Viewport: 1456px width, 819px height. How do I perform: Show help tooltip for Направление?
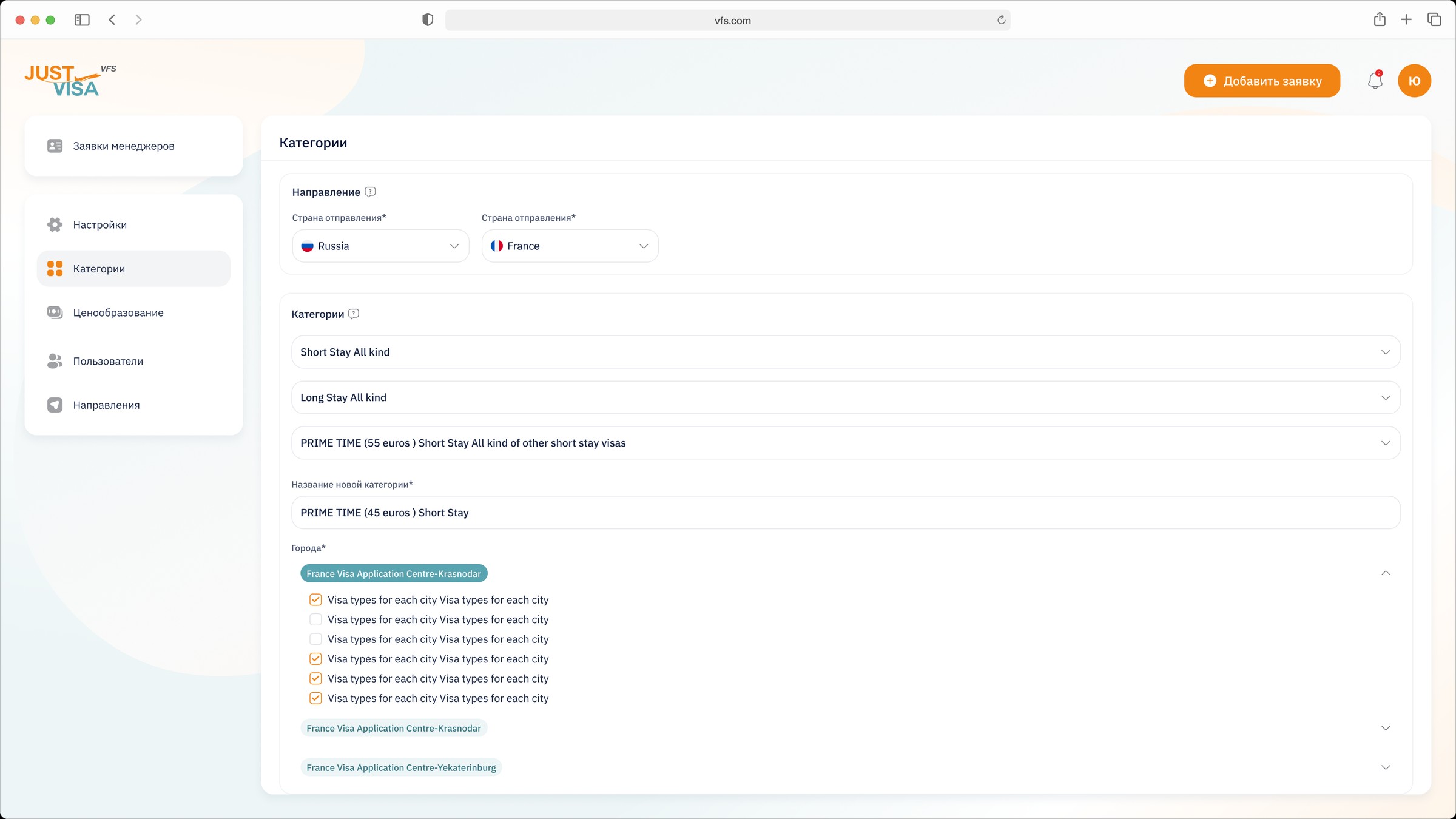(370, 192)
